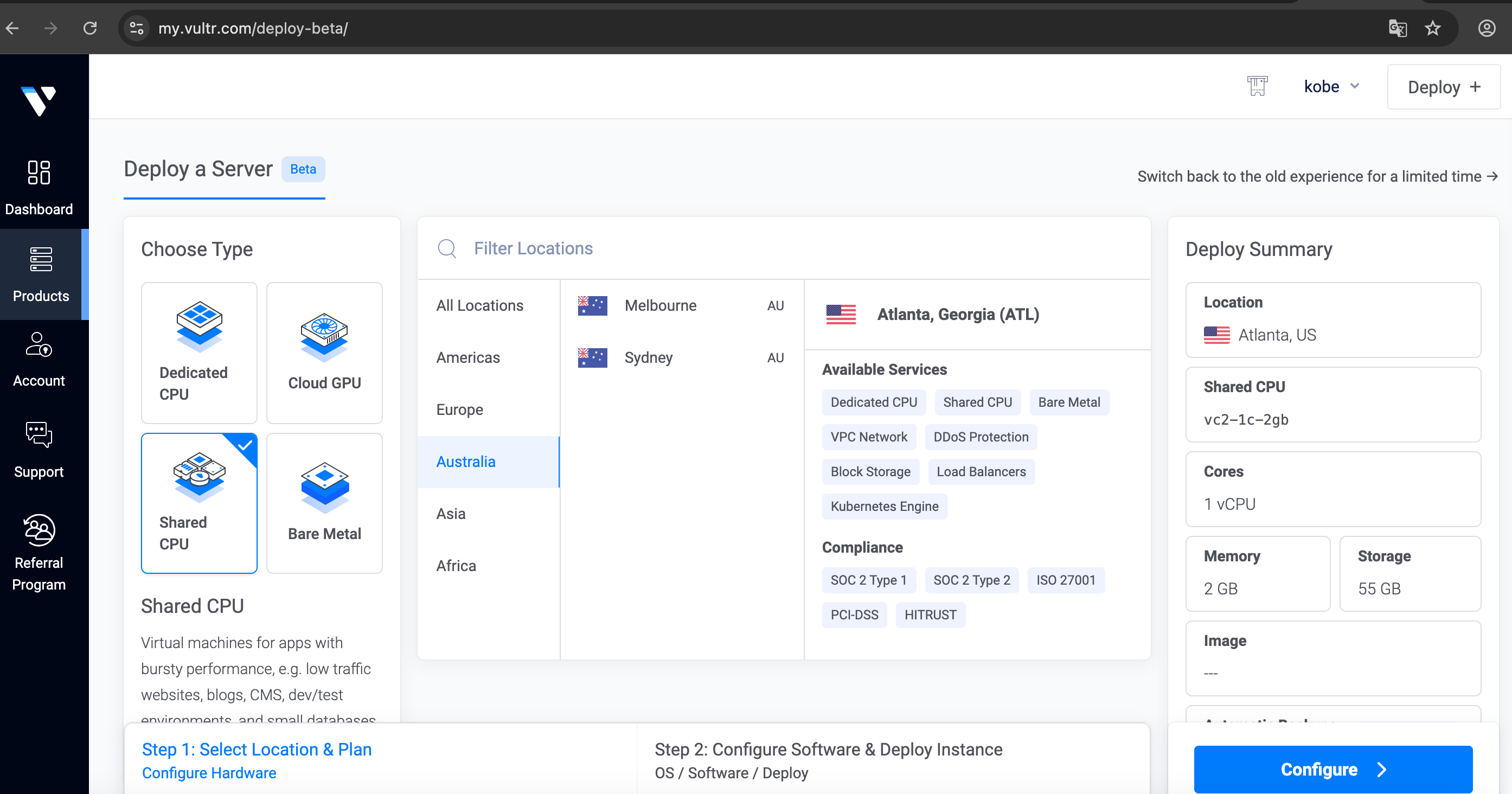Click the blue Configure button
The height and width of the screenshot is (794, 1512).
(x=1332, y=769)
